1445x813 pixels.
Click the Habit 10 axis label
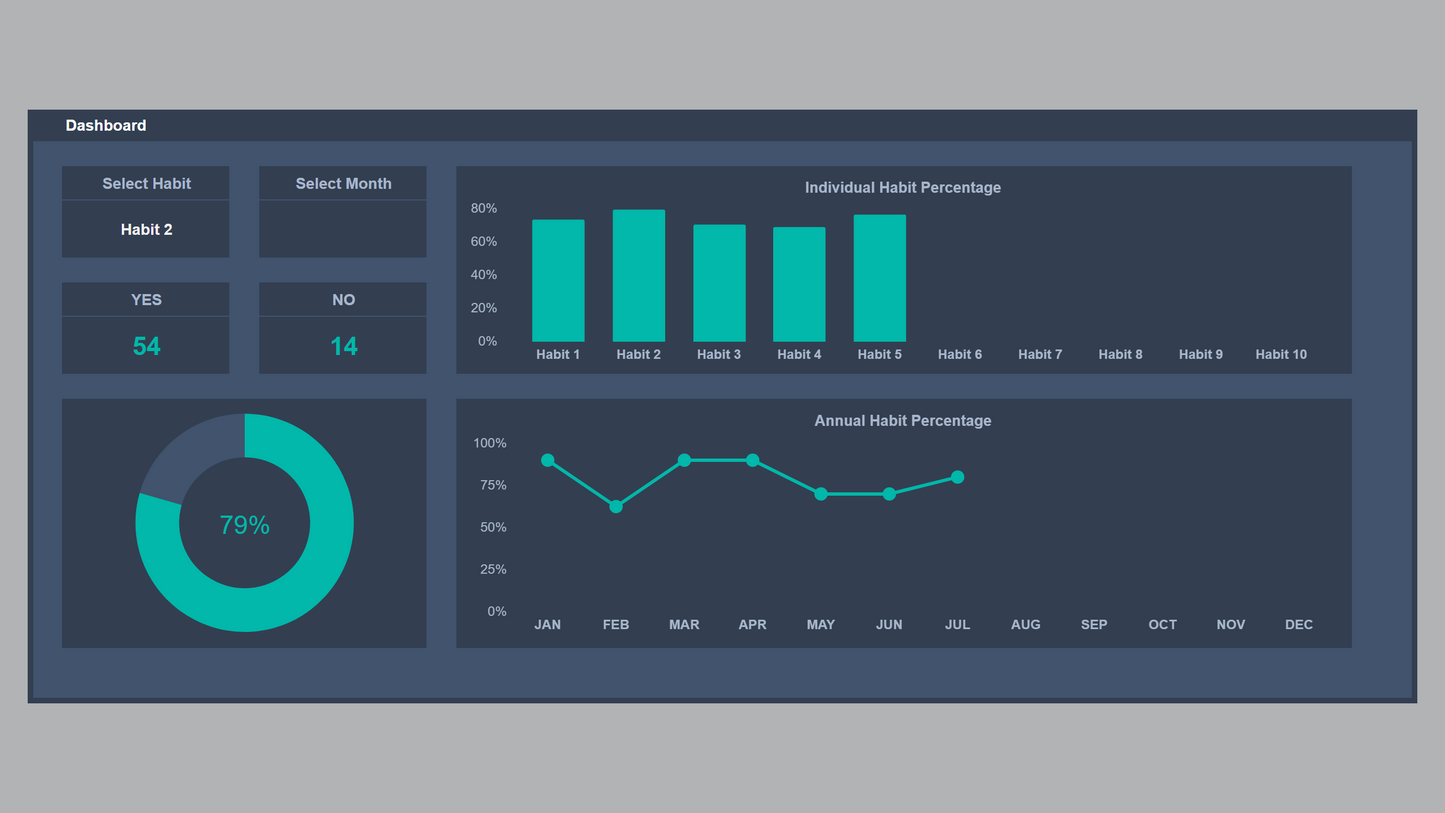point(1281,354)
